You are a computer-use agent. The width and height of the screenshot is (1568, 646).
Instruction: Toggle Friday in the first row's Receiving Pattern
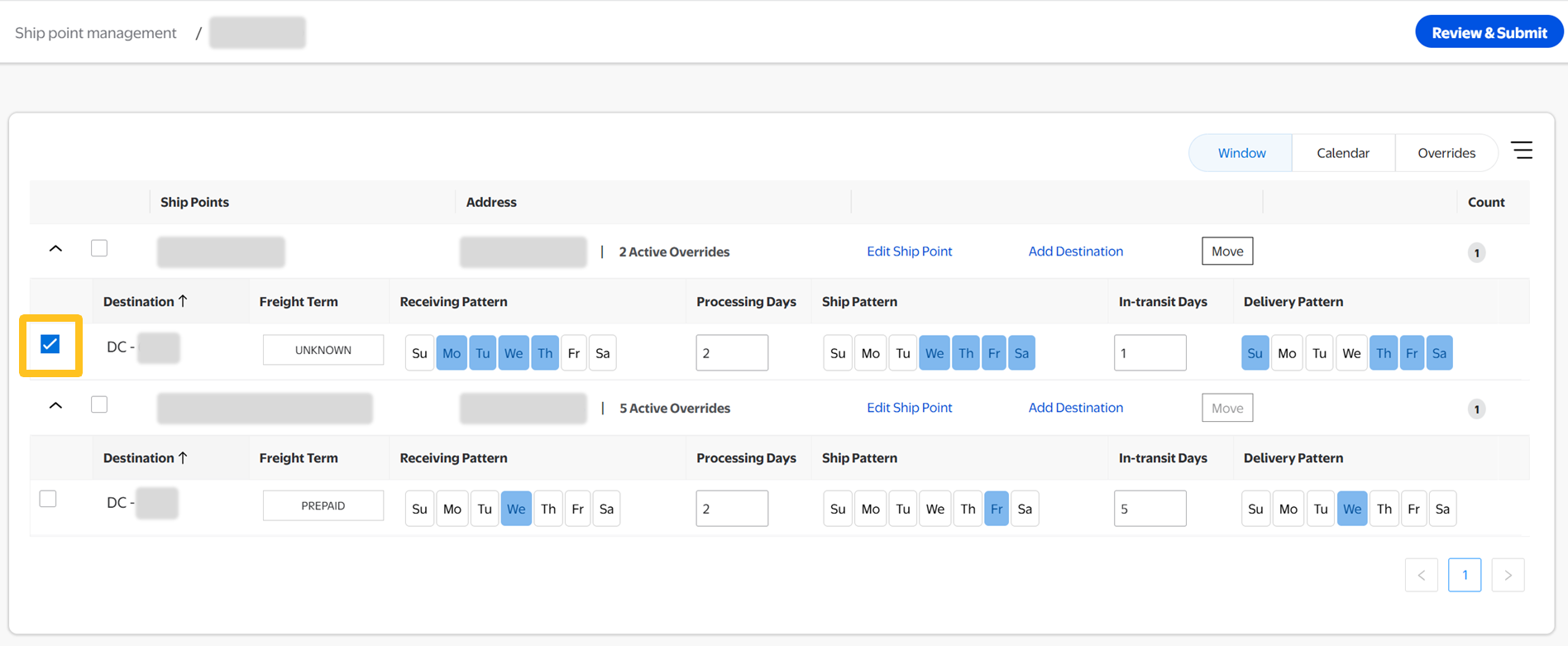click(x=574, y=353)
